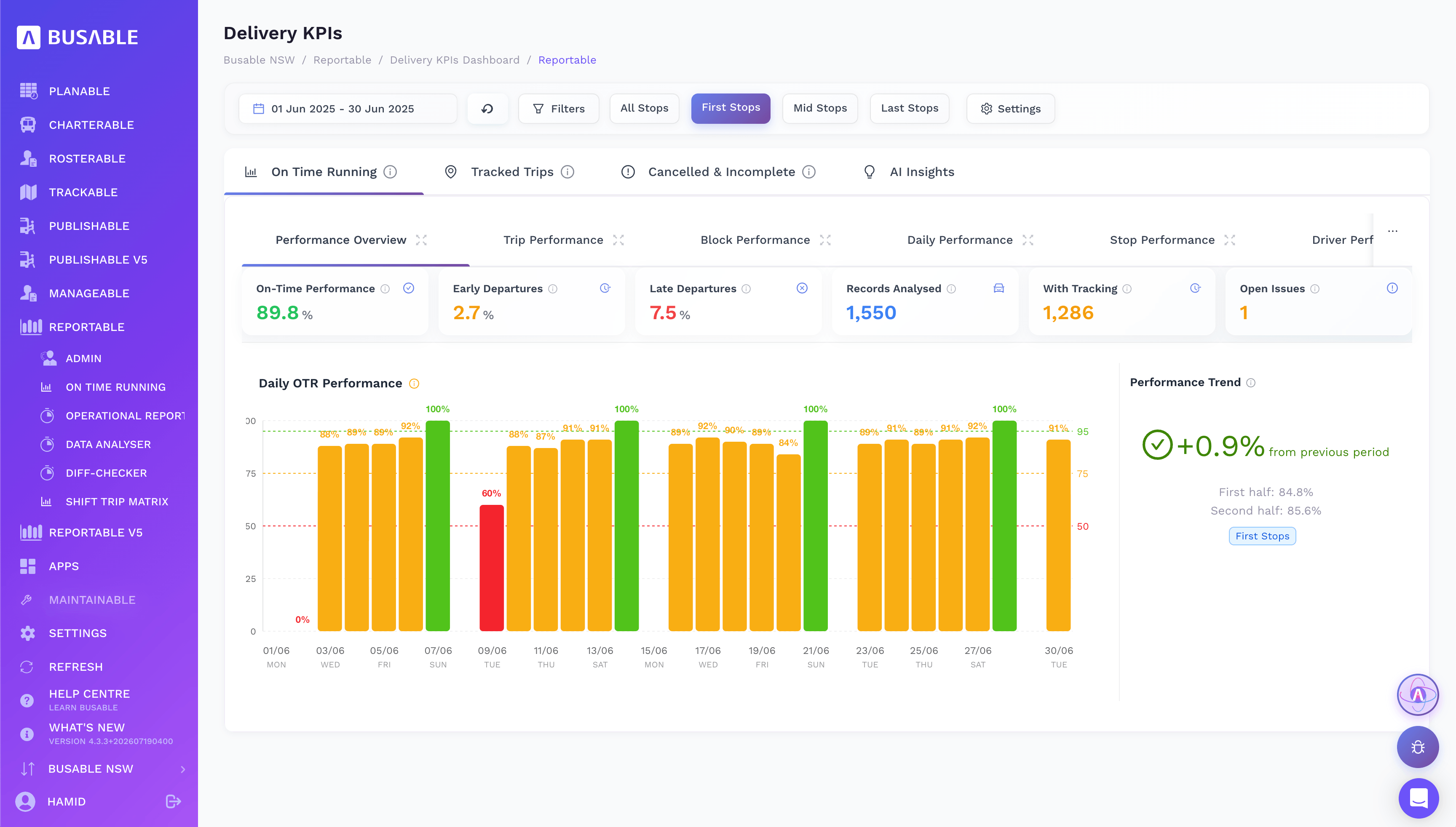Select the First Stops filter button

click(730, 109)
